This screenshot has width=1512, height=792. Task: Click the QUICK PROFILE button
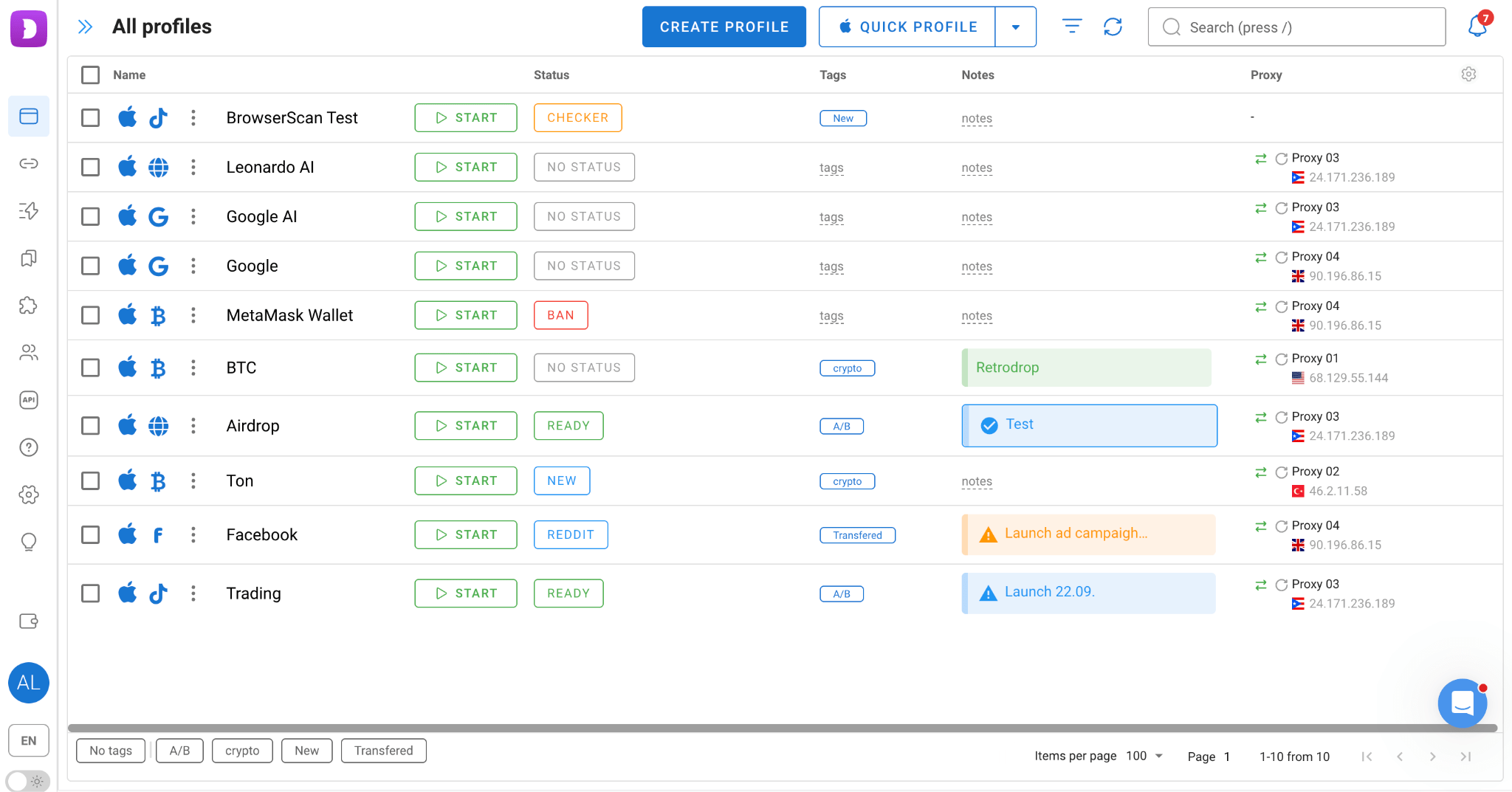907,27
